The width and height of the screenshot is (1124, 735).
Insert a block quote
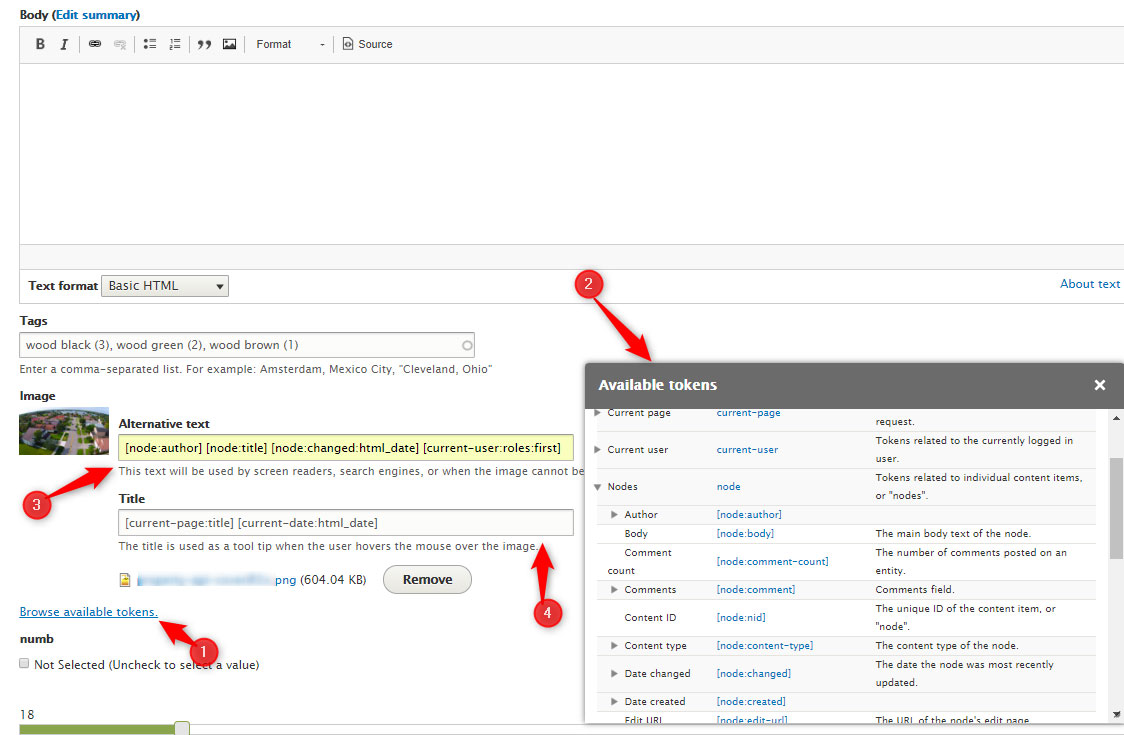204,44
